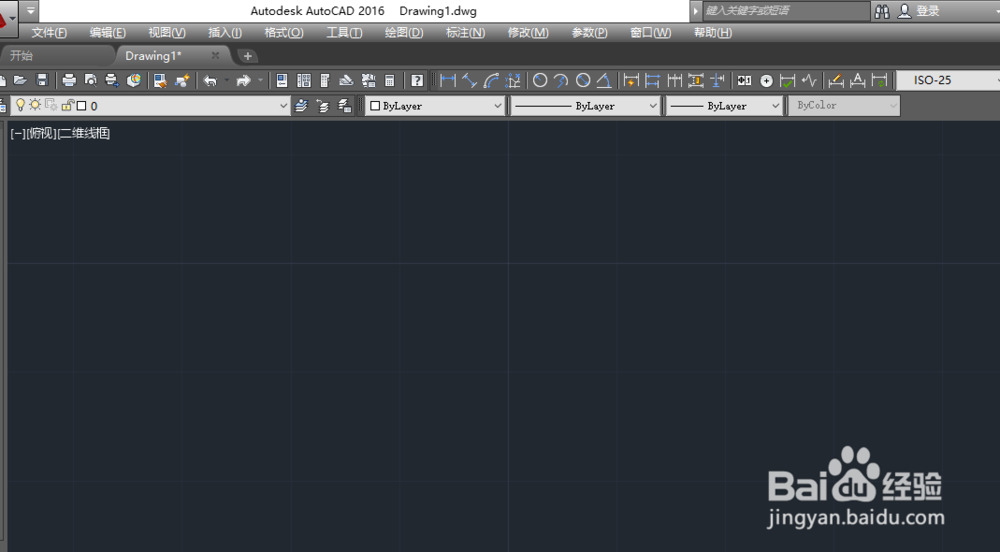Undo the last action
This screenshot has height=552, width=1000.
point(210,80)
